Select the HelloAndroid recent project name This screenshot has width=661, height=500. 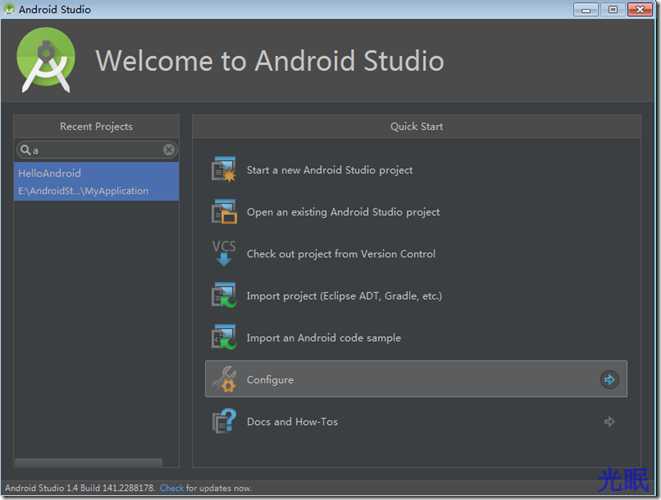49,173
